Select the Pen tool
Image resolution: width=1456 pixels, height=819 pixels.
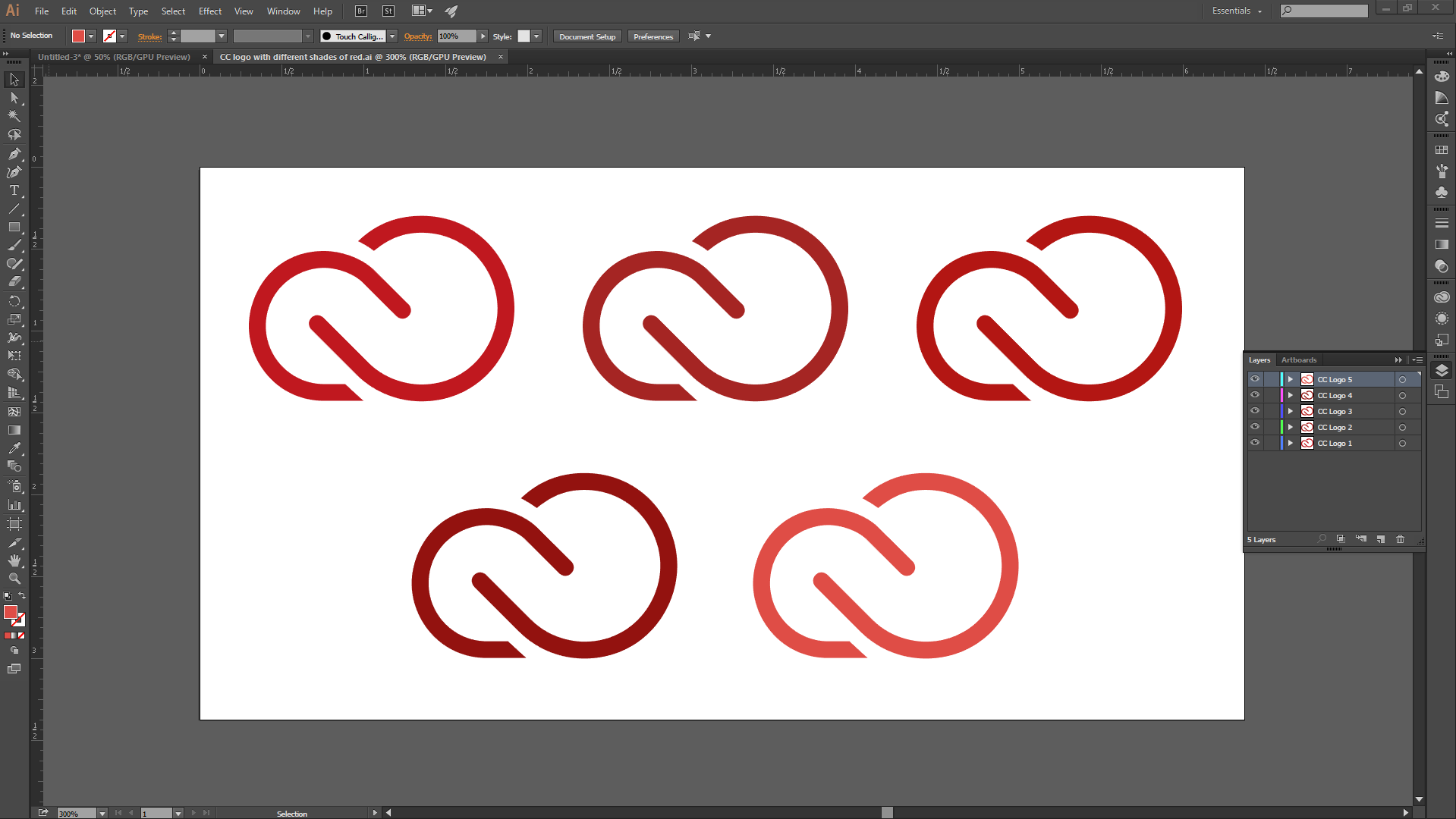[x=14, y=154]
